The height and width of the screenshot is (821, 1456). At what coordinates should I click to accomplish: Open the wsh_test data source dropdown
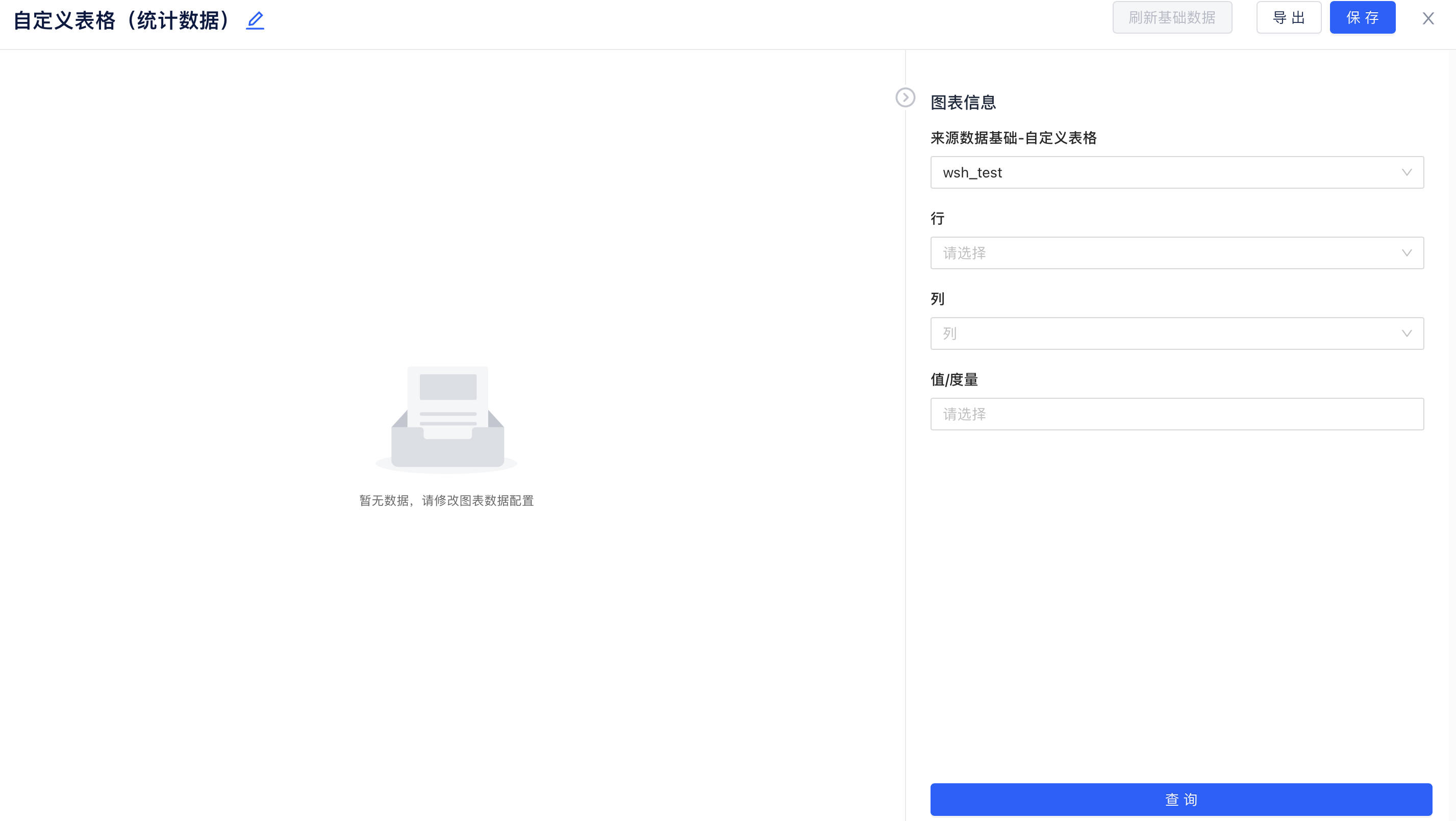click(1176, 172)
